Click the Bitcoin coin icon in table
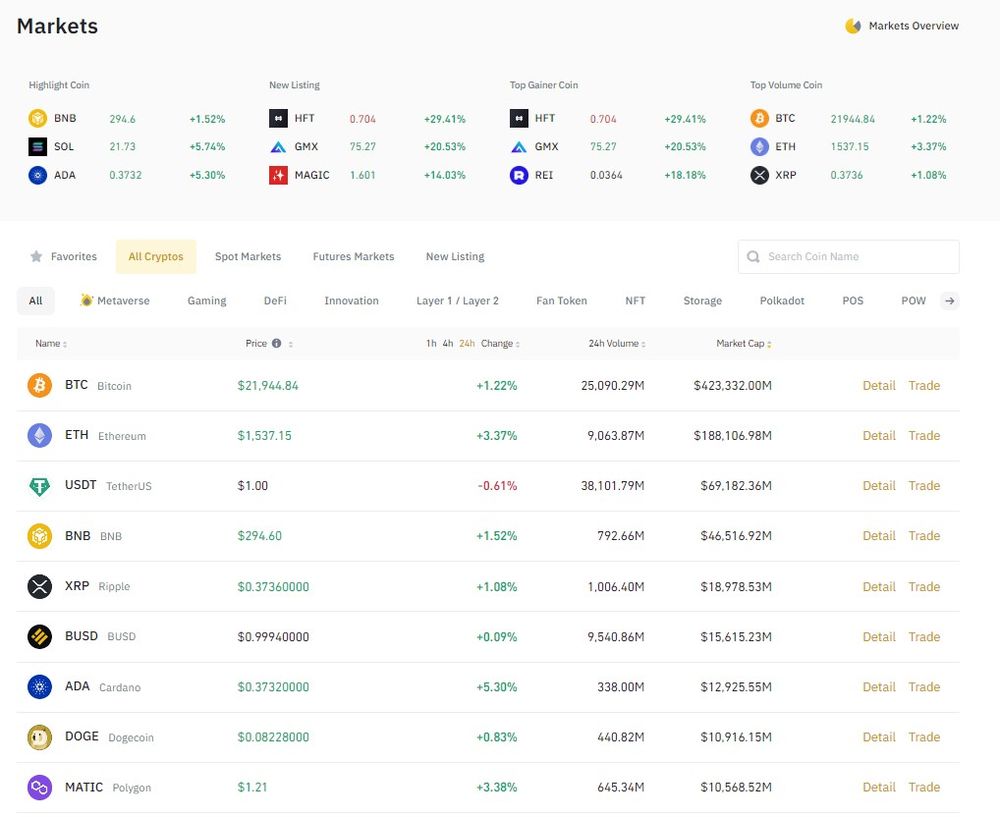This screenshot has width=1000, height=817. point(40,385)
